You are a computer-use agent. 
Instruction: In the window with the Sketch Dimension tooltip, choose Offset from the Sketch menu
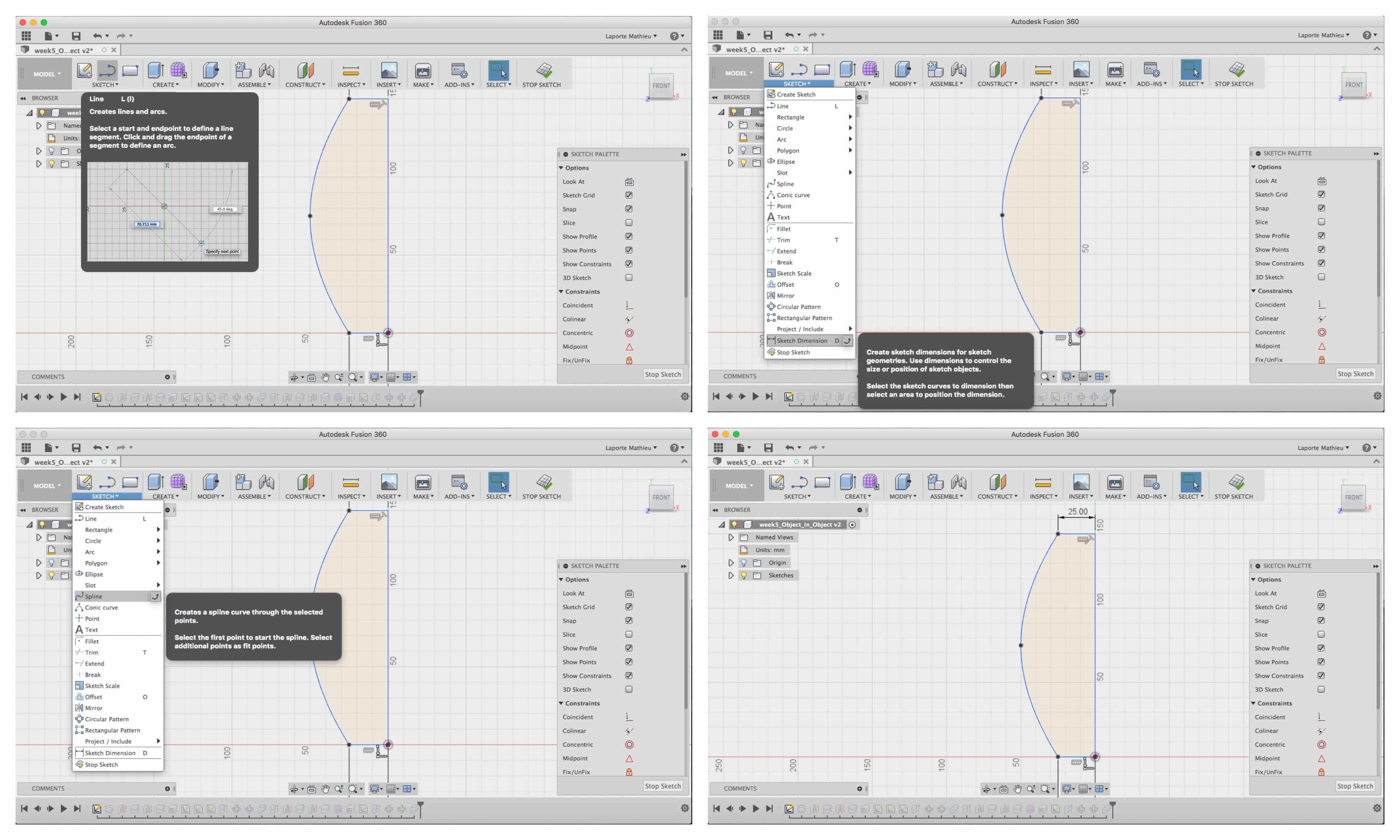coord(810,285)
